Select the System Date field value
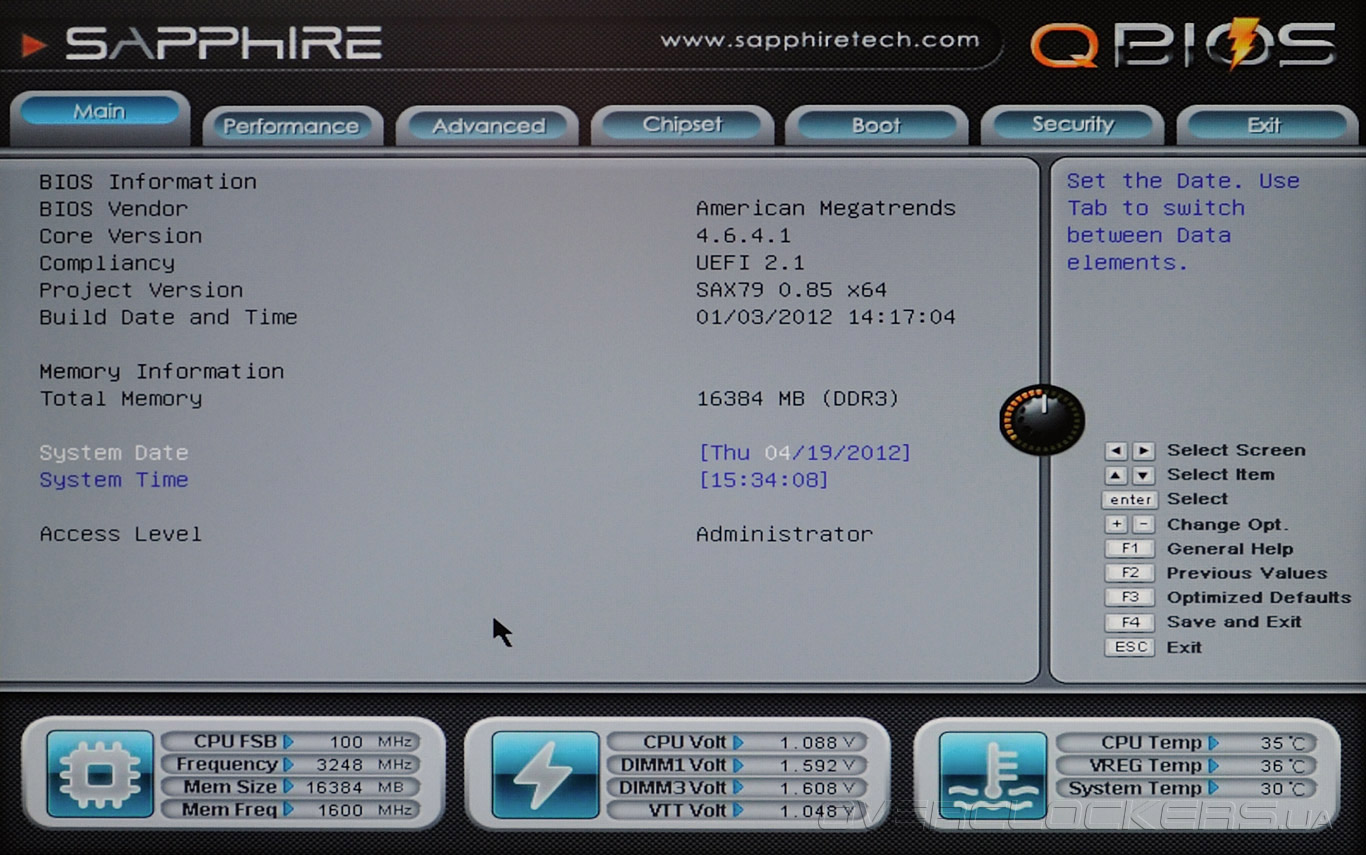This screenshot has width=1366, height=855. pos(805,453)
